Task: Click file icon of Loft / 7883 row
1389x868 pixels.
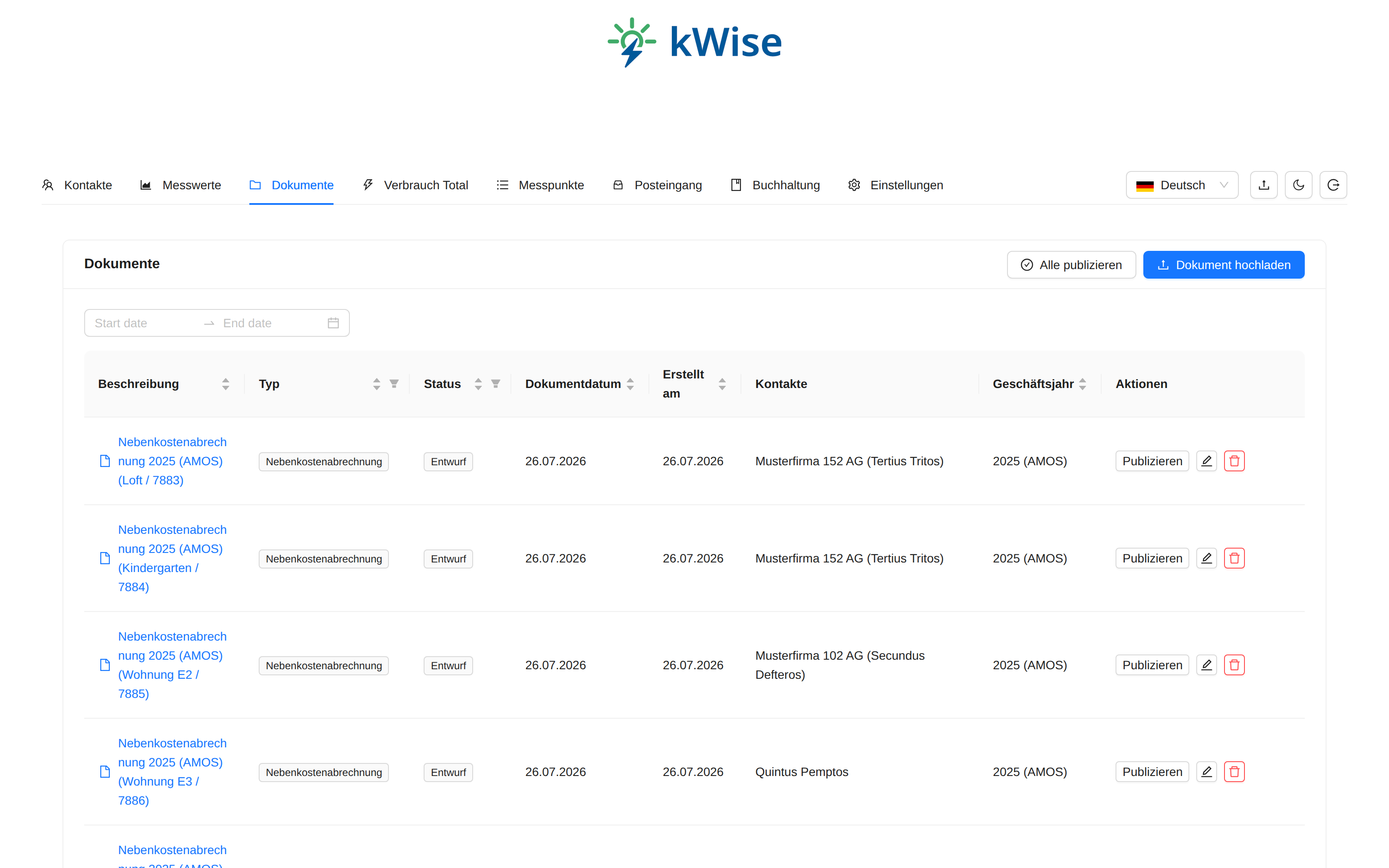Action: pos(105,461)
